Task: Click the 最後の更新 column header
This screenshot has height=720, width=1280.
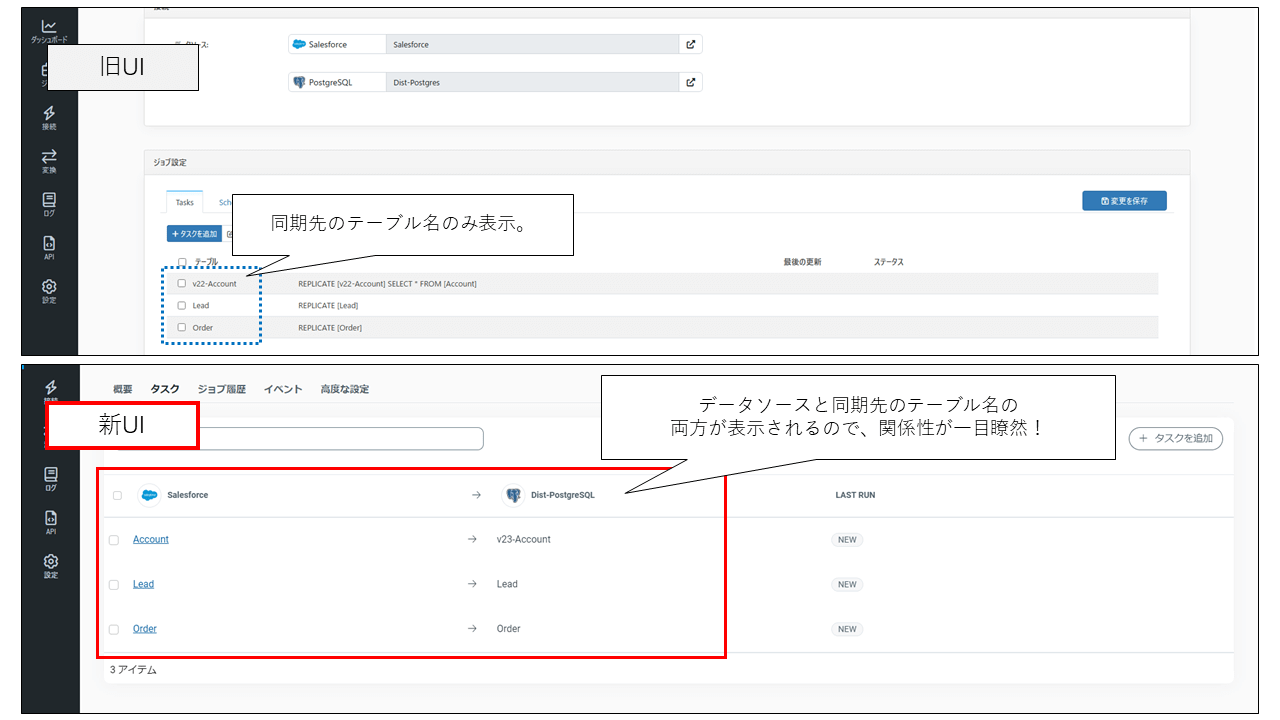Action: coord(802,262)
